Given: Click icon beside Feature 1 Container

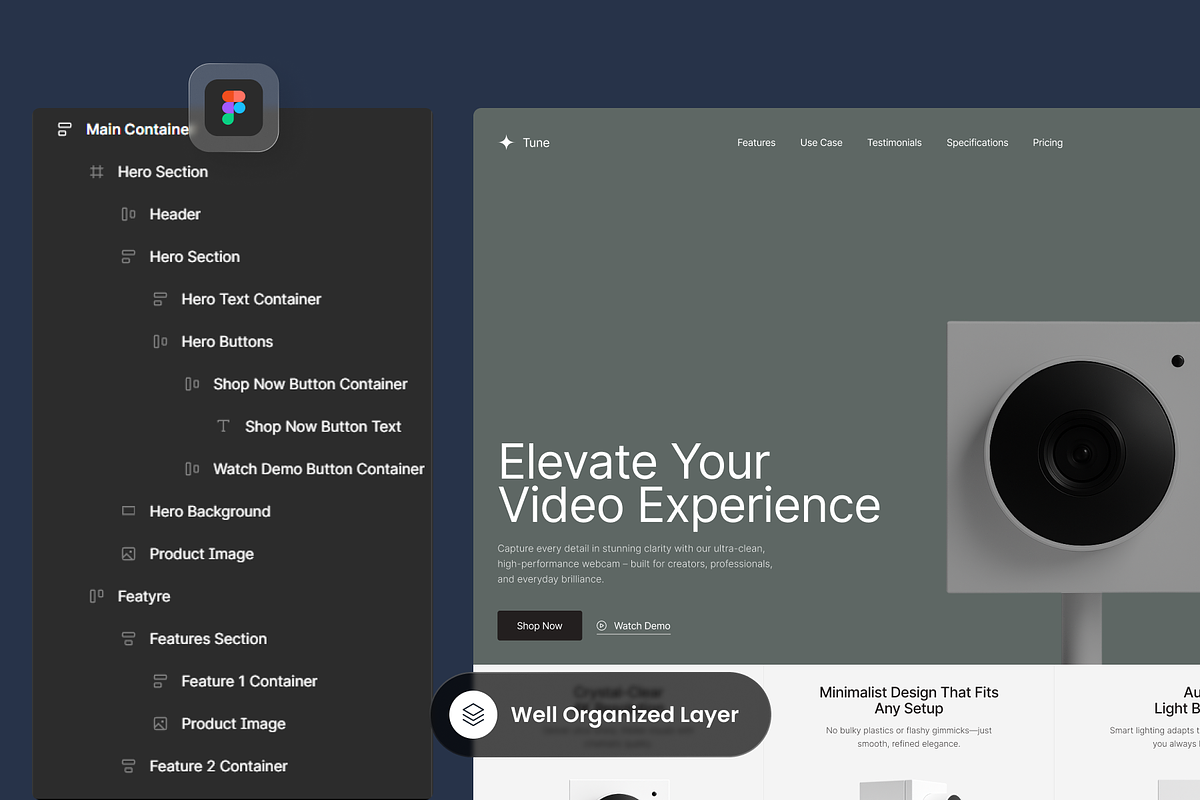Looking at the screenshot, I should click(160, 681).
